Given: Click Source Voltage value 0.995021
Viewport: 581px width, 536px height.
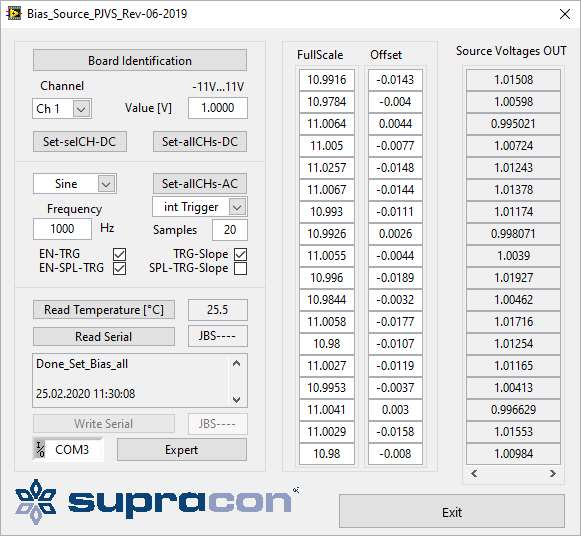Looking at the screenshot, I should tap(513, 123).
